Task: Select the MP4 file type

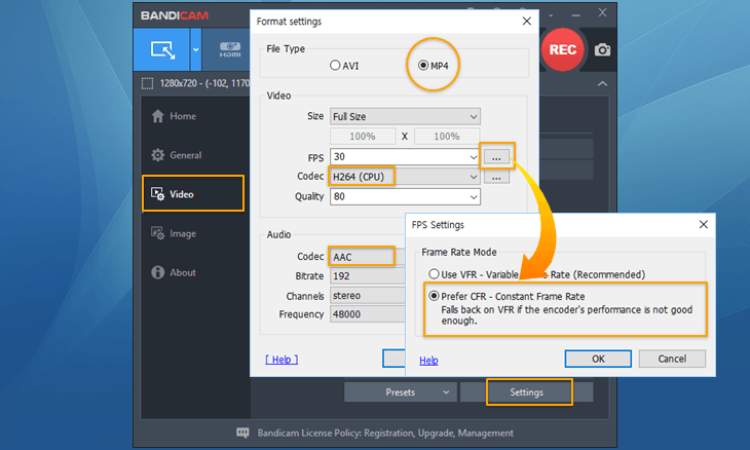Action: [x=433, y=66]
